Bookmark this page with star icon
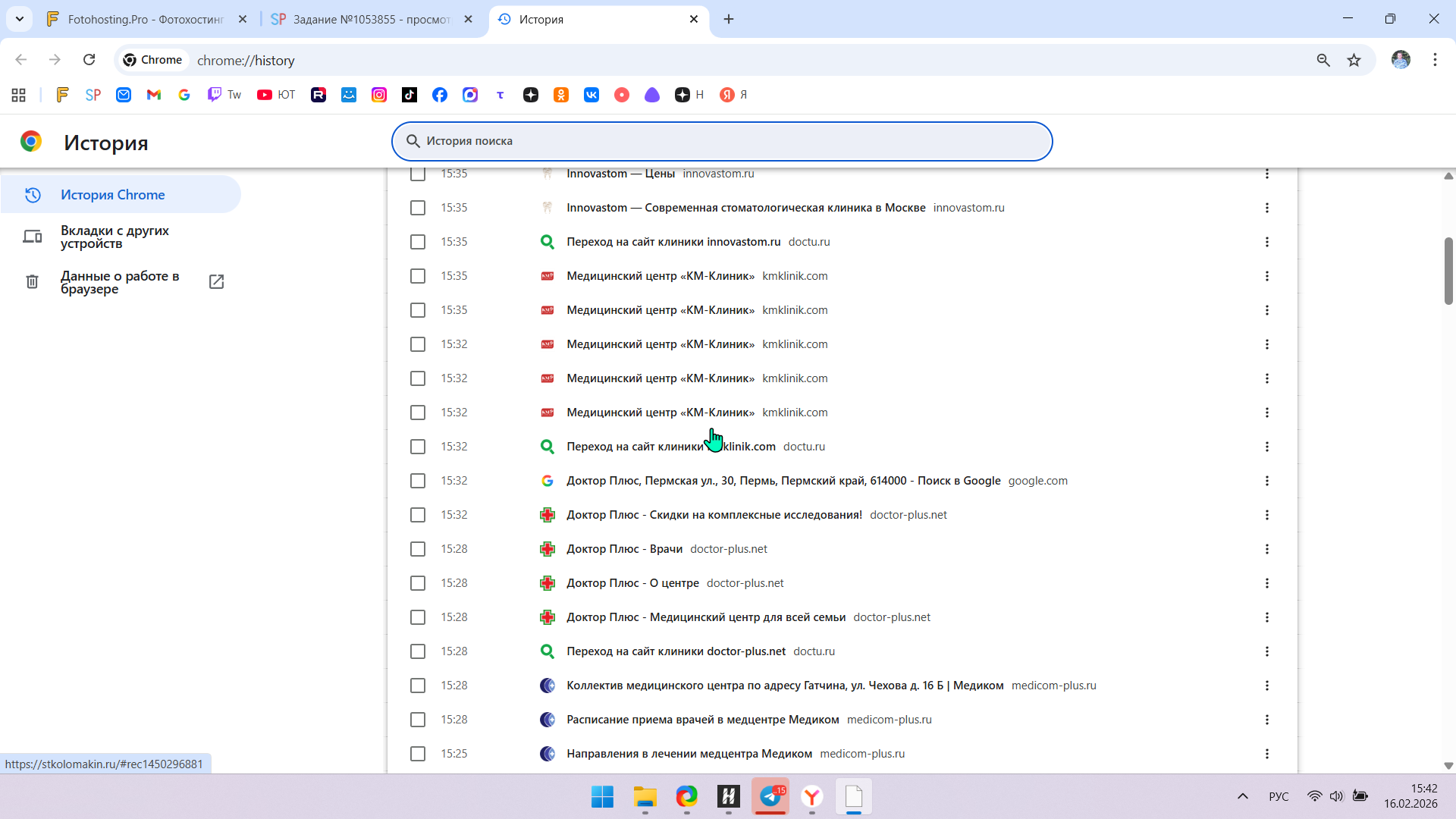The width and height of the screenshot is (1456, 819). pyautogui.click(x=1354, y=60)
